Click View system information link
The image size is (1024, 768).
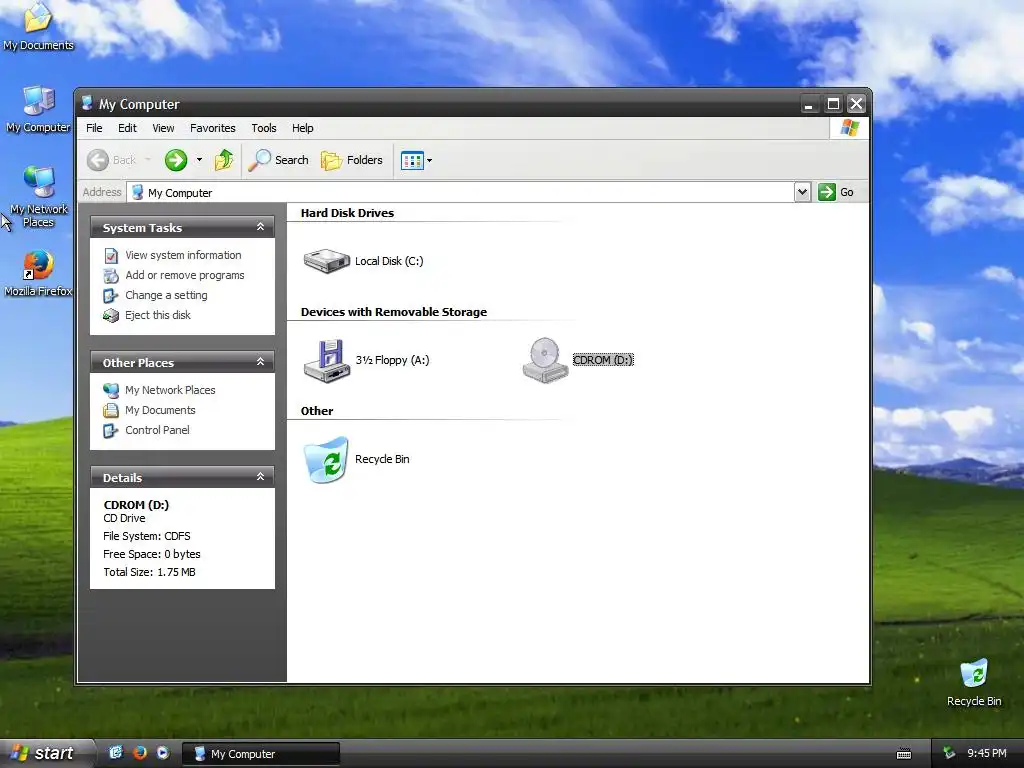184,255
